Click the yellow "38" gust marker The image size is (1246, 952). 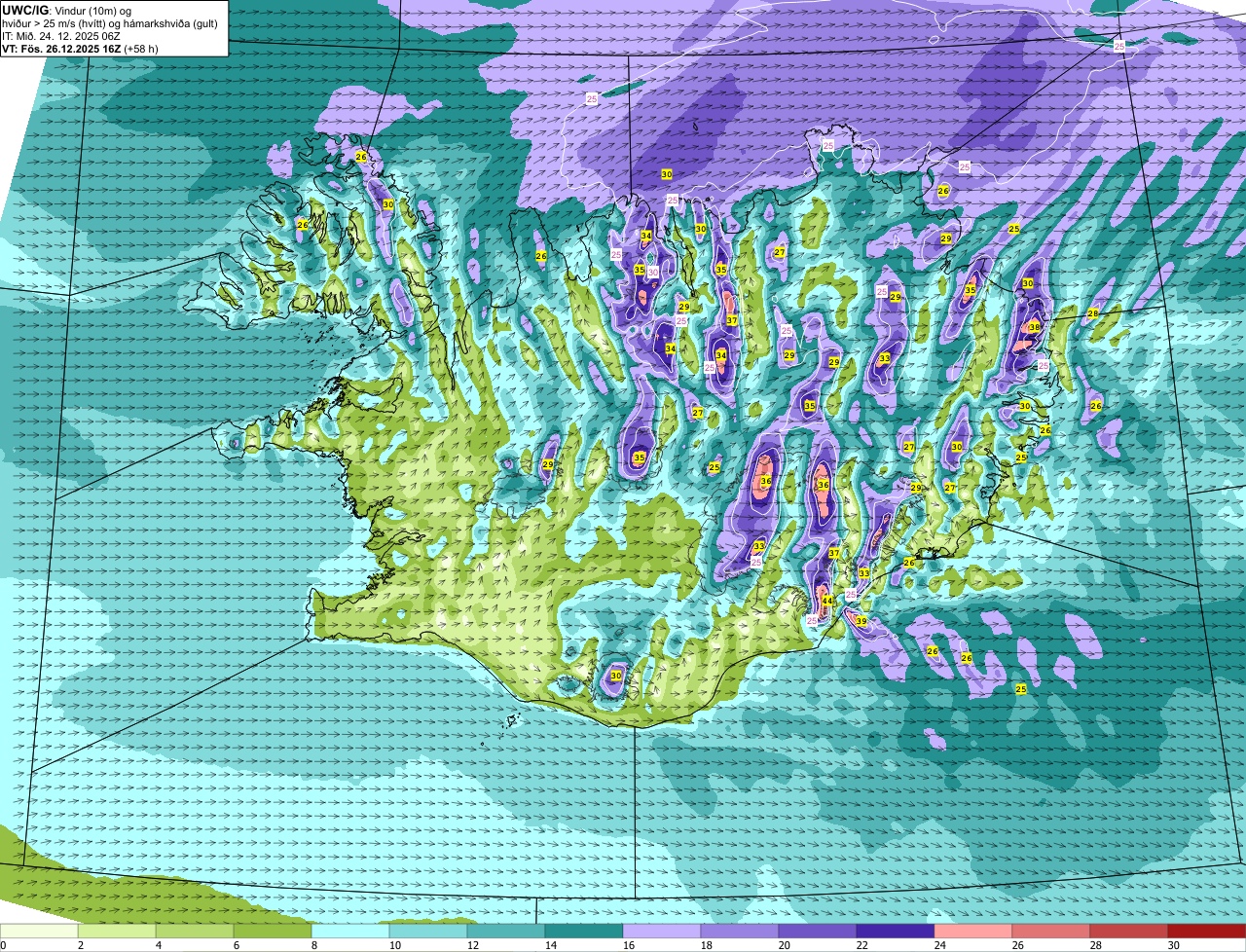point(1035,327)
